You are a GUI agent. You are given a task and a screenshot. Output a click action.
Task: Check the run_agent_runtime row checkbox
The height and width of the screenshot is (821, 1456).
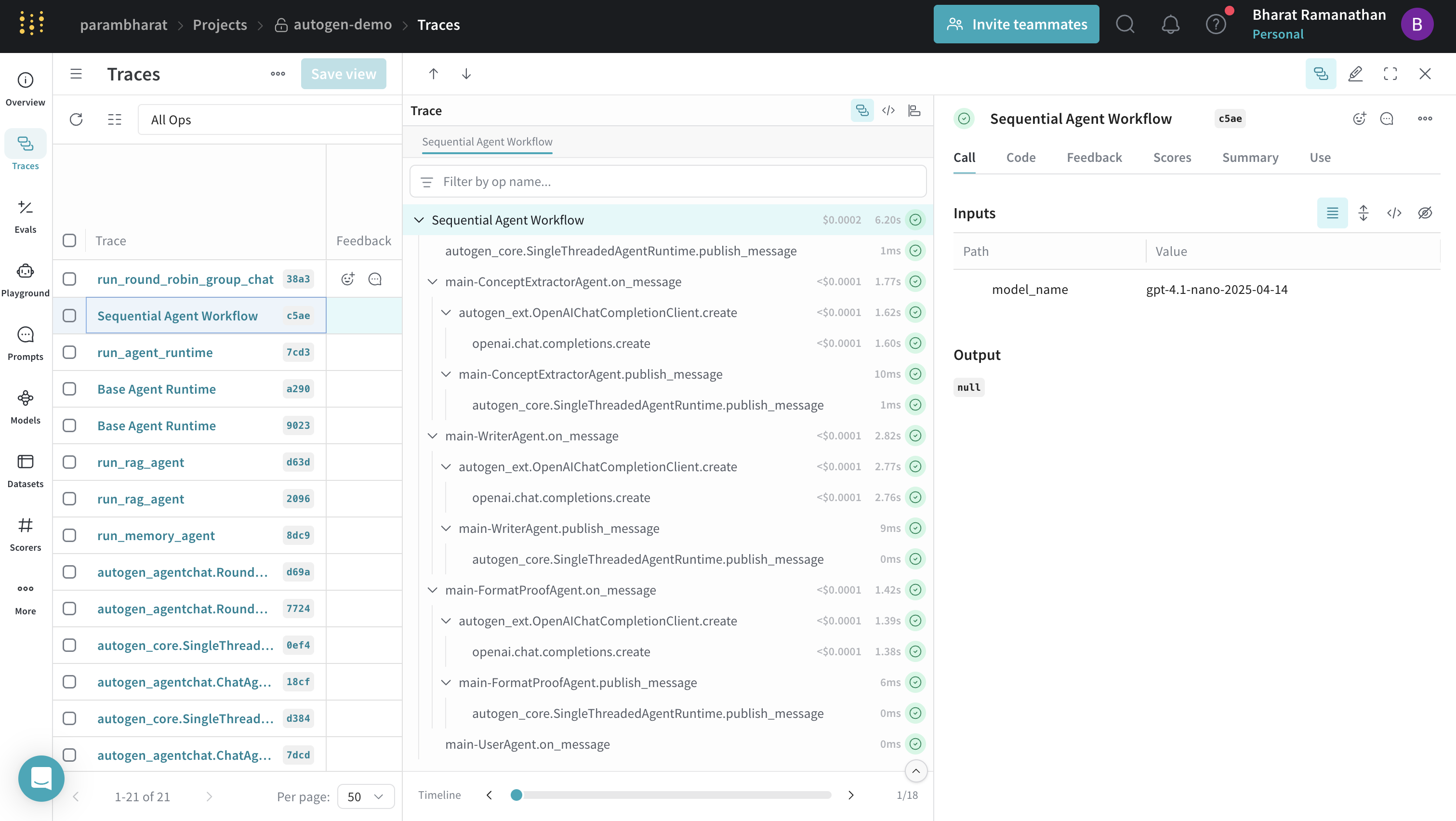coord(69,352)
